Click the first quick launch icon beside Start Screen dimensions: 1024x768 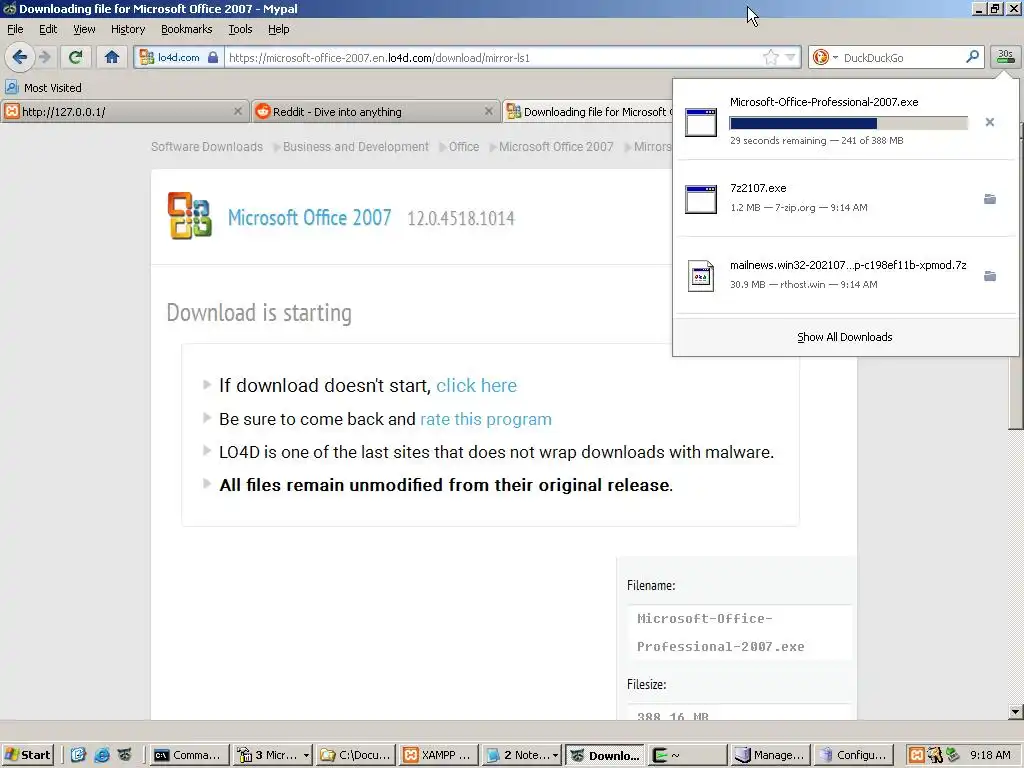[x=78, y=755]
